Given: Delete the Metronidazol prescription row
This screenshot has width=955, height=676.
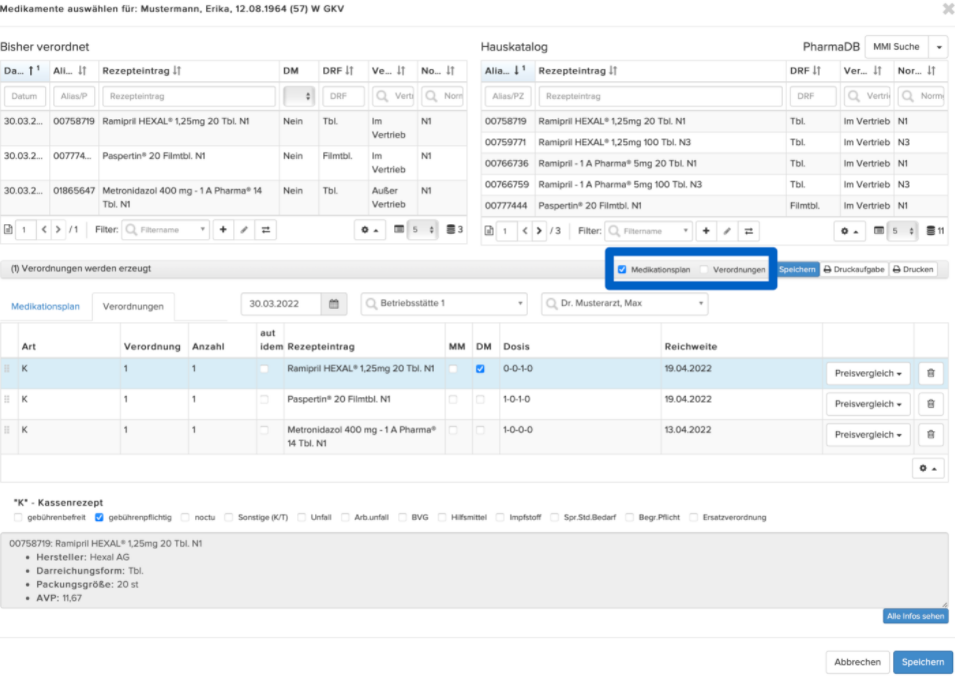Looking at the screenshot, I should tap(931, 434).
